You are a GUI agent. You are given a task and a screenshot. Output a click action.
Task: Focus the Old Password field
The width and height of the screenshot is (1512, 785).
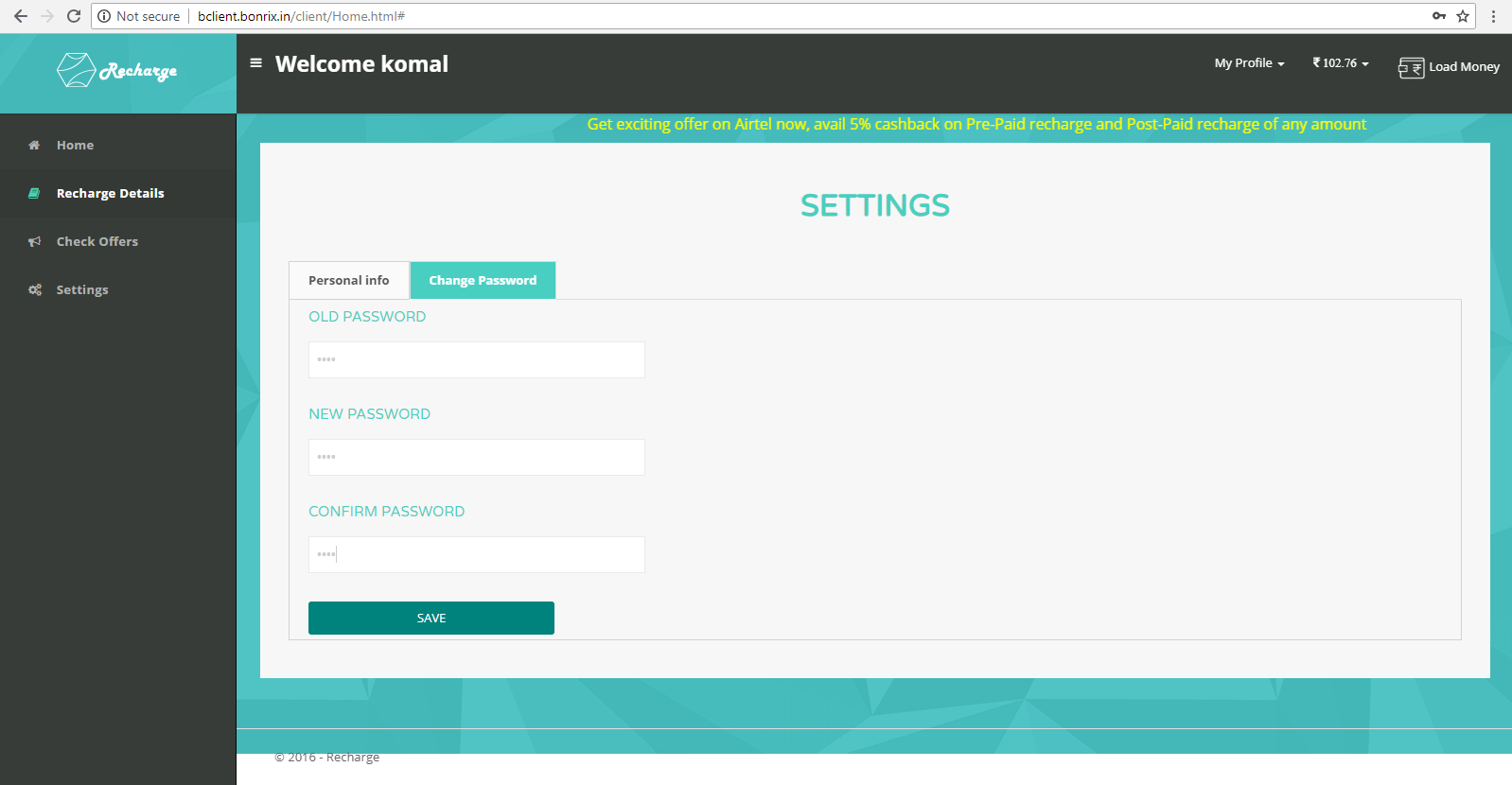(x=477, y=359)
